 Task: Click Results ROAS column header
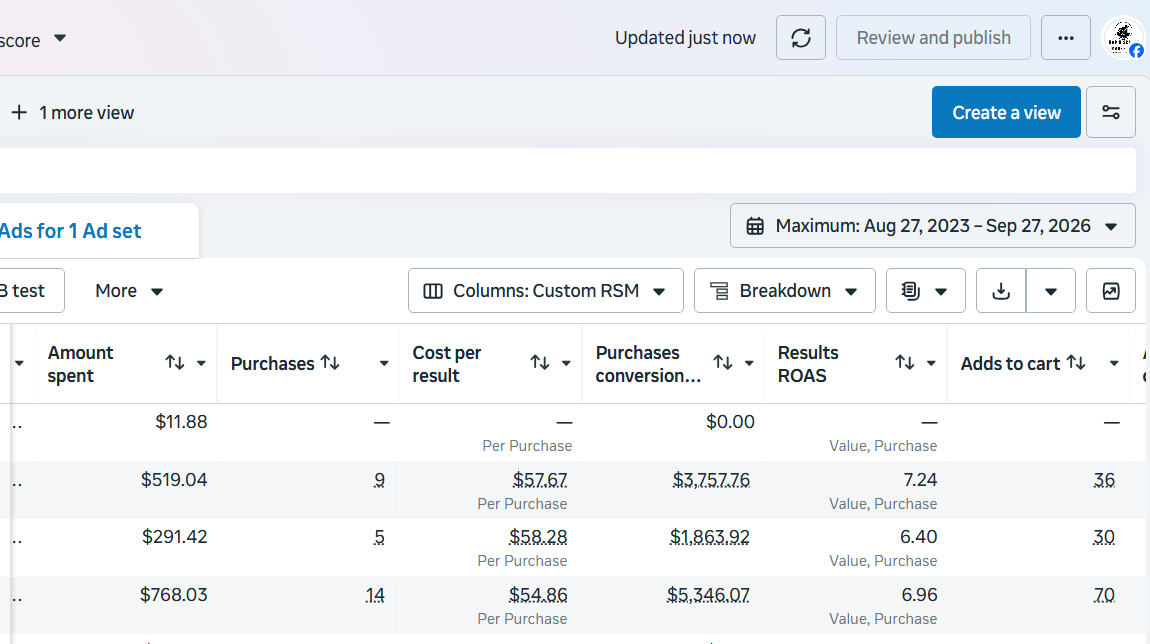807,364
